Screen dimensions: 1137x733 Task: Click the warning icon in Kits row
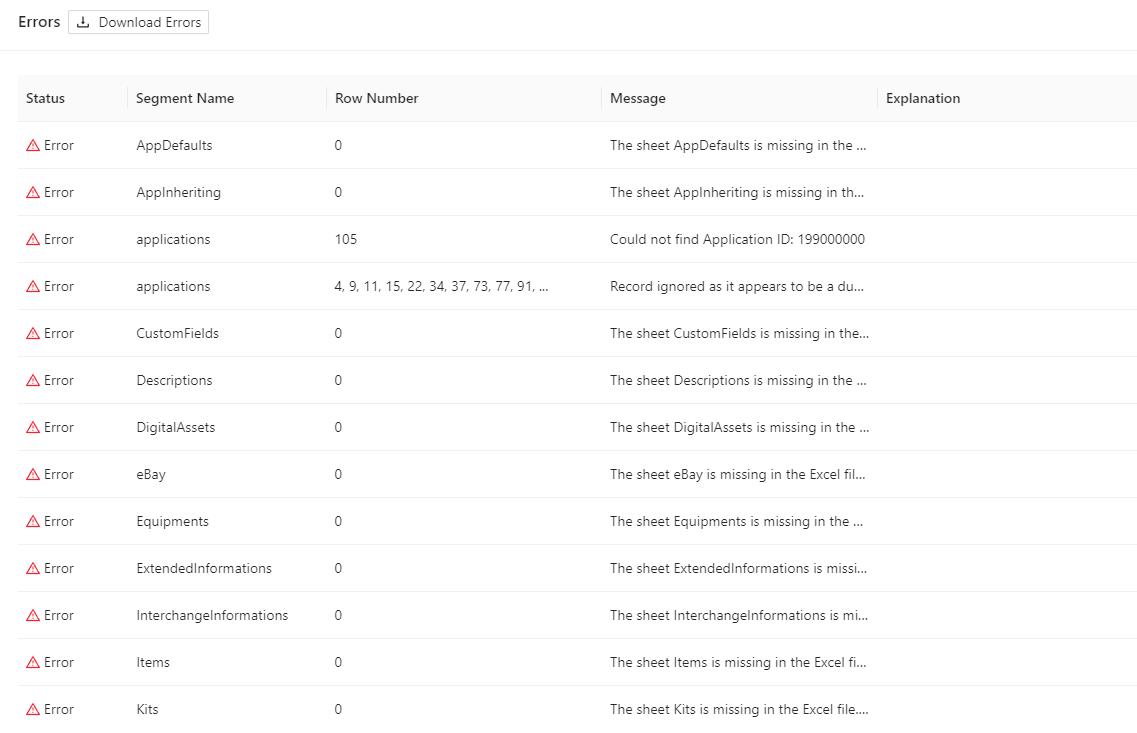tap(33, 709)
